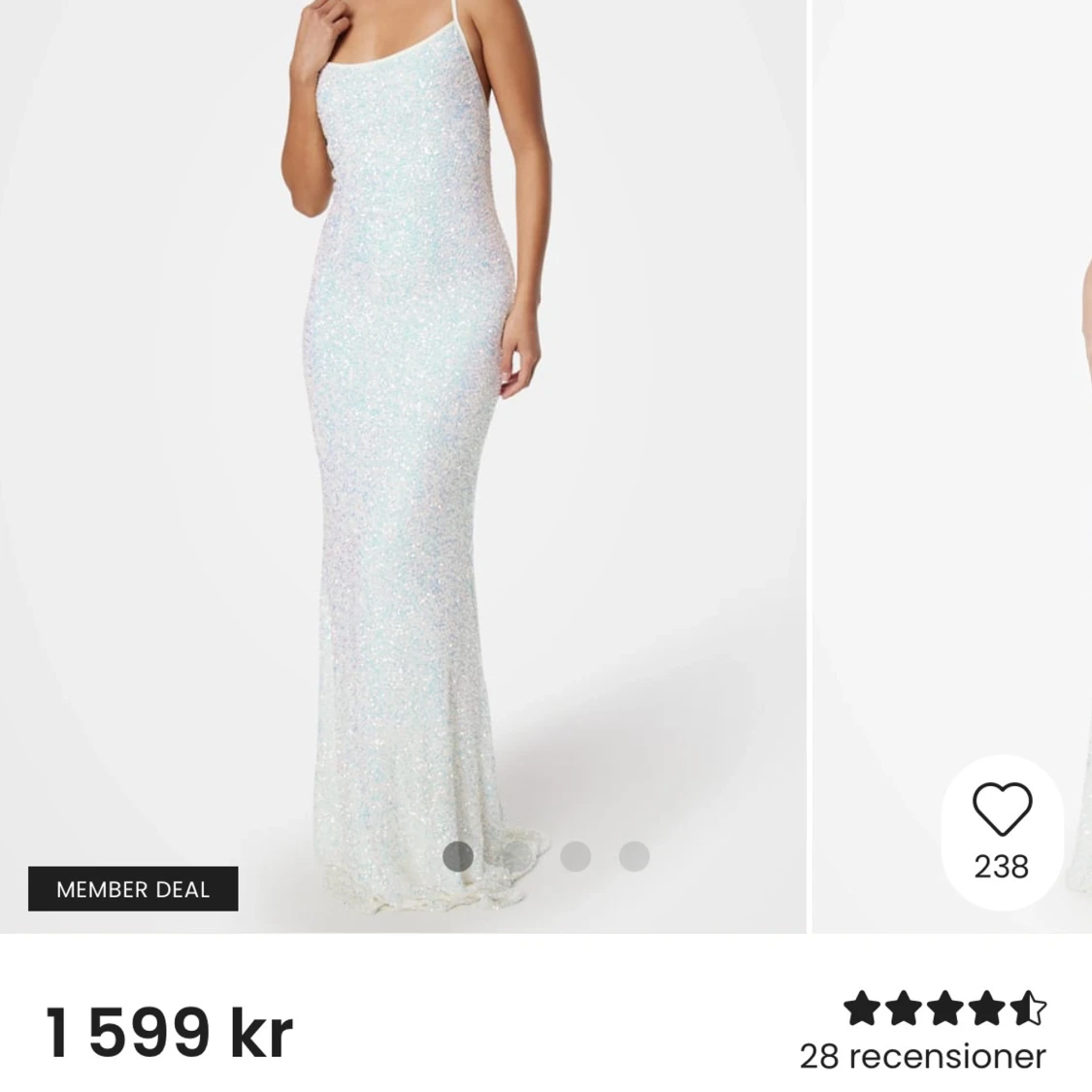This screenshot has width=1092, height=1092.
Task: Open the main sequin dress photo
Action: (403, 466)
